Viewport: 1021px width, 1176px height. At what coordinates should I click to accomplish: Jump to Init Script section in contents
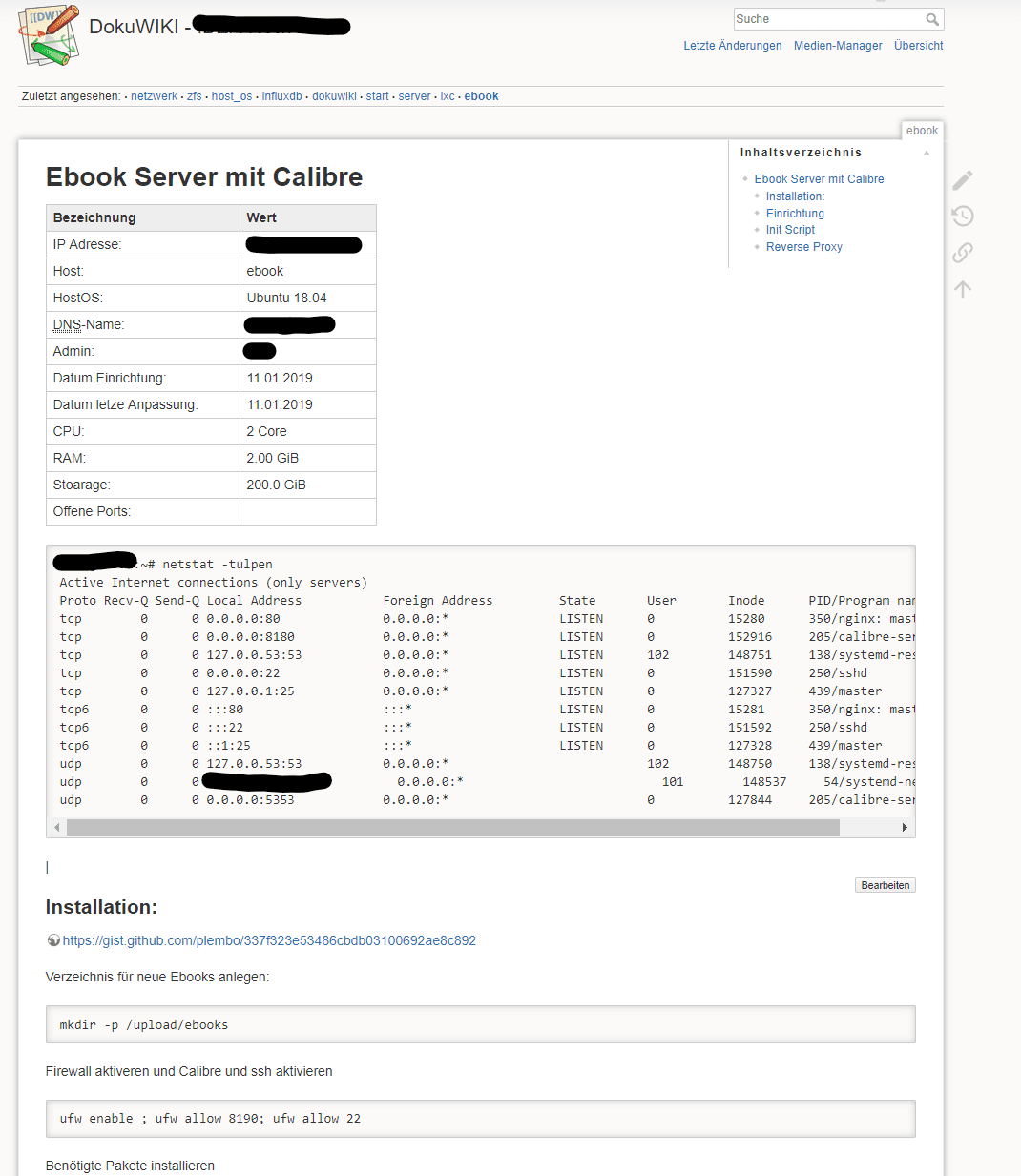tap(790, 230)
